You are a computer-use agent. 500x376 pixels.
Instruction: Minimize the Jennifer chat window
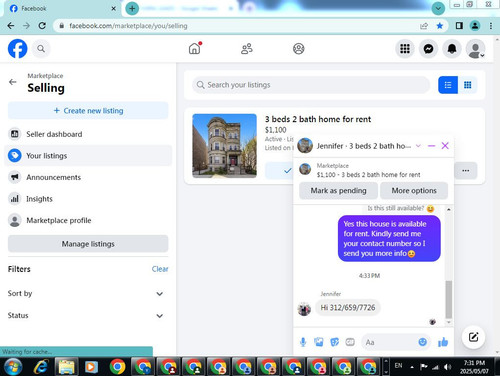coord(431,146)
